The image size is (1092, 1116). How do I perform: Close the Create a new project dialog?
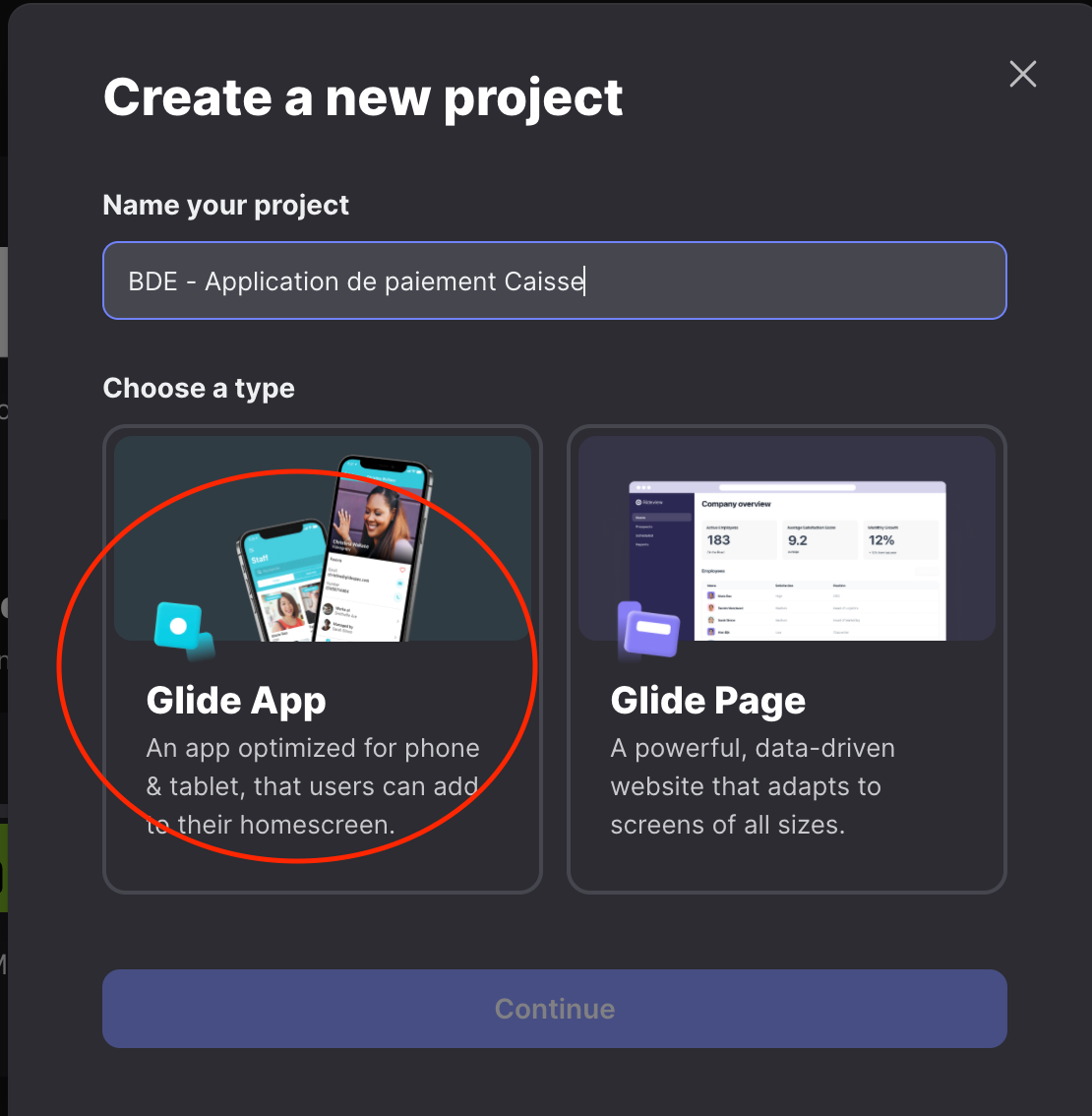click(x=1023, y=74)
